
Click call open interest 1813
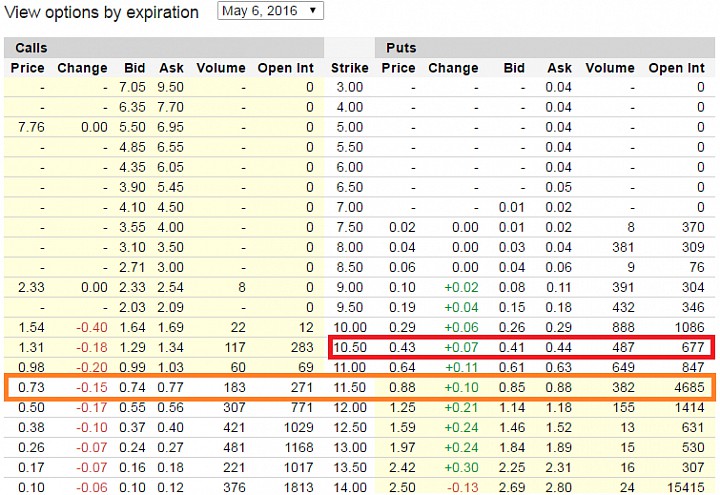298,487
